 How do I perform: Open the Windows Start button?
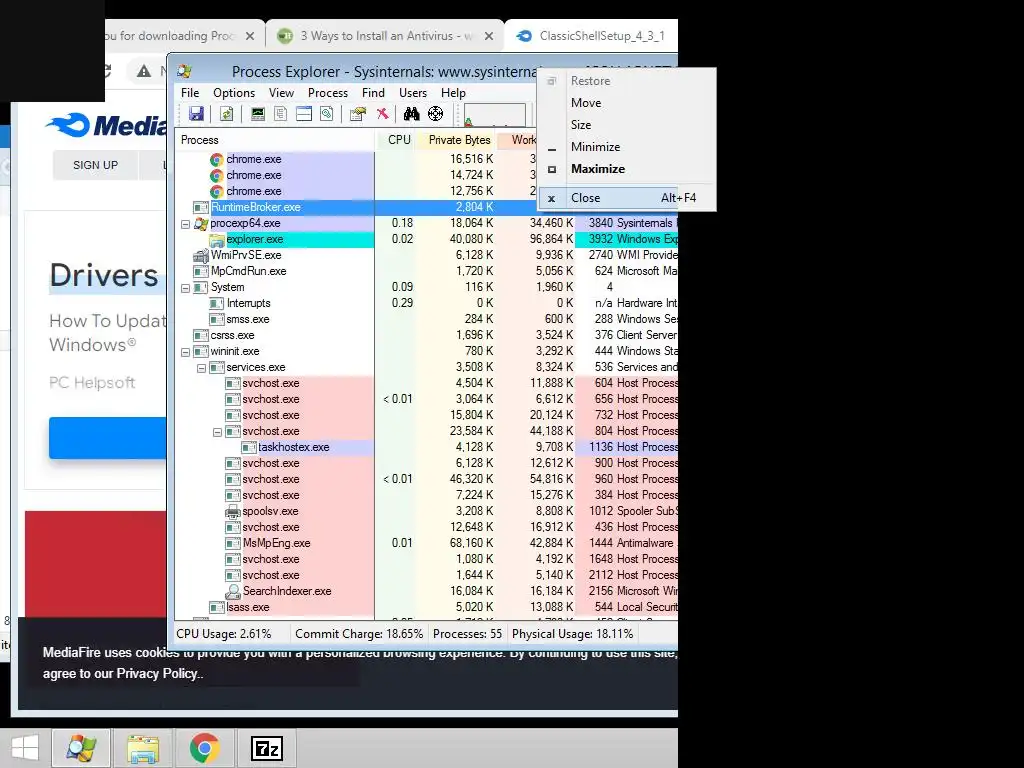(x=25, y=748)
